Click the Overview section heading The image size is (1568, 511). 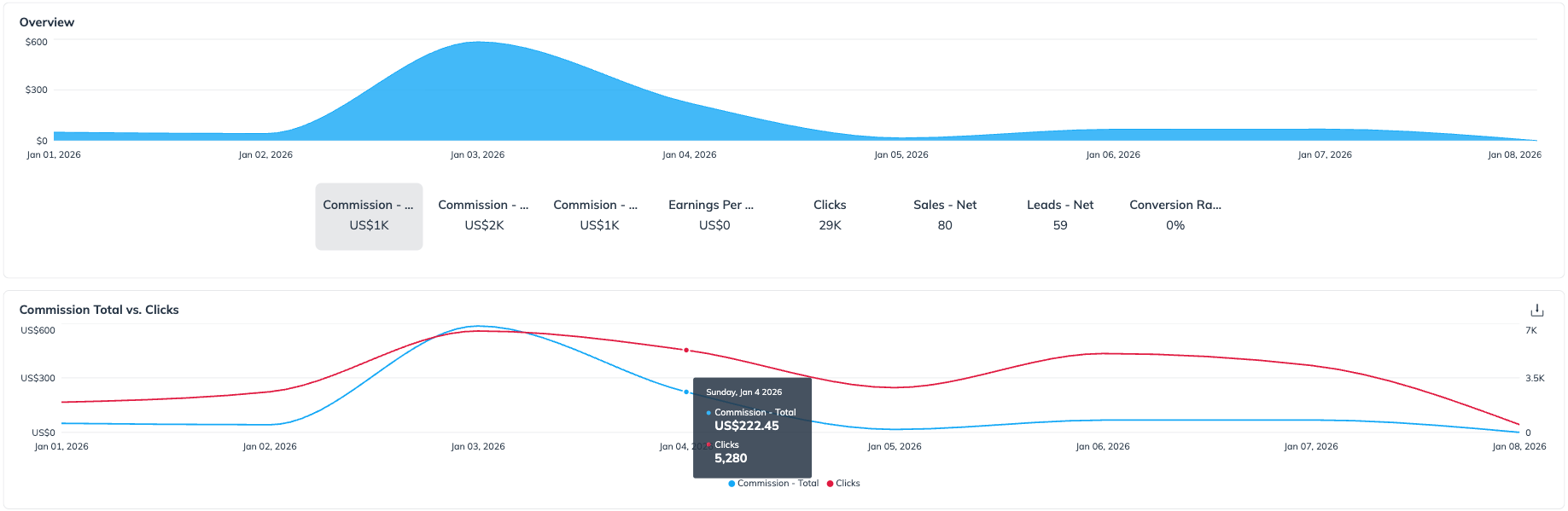47,22
